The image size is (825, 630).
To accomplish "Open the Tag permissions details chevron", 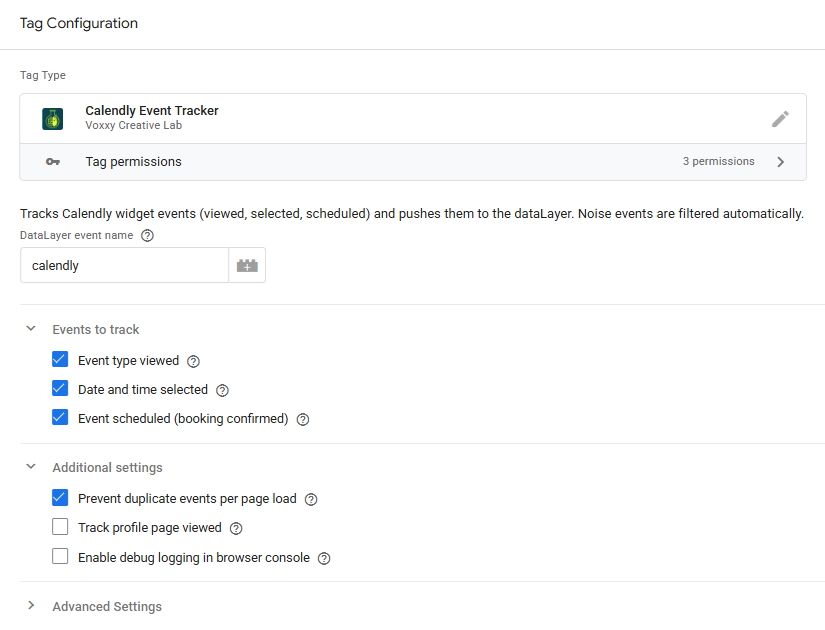I will point(781,162).
